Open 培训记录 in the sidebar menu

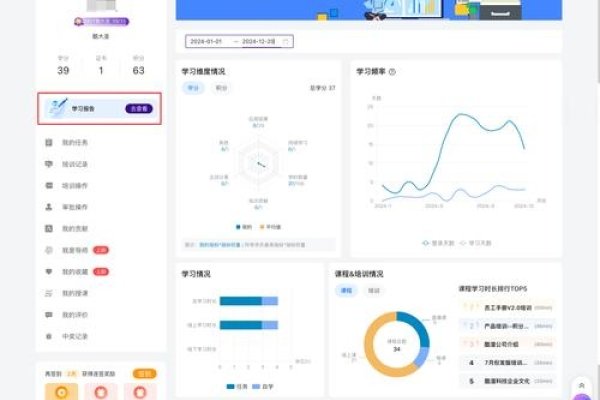tap(75, 164)
